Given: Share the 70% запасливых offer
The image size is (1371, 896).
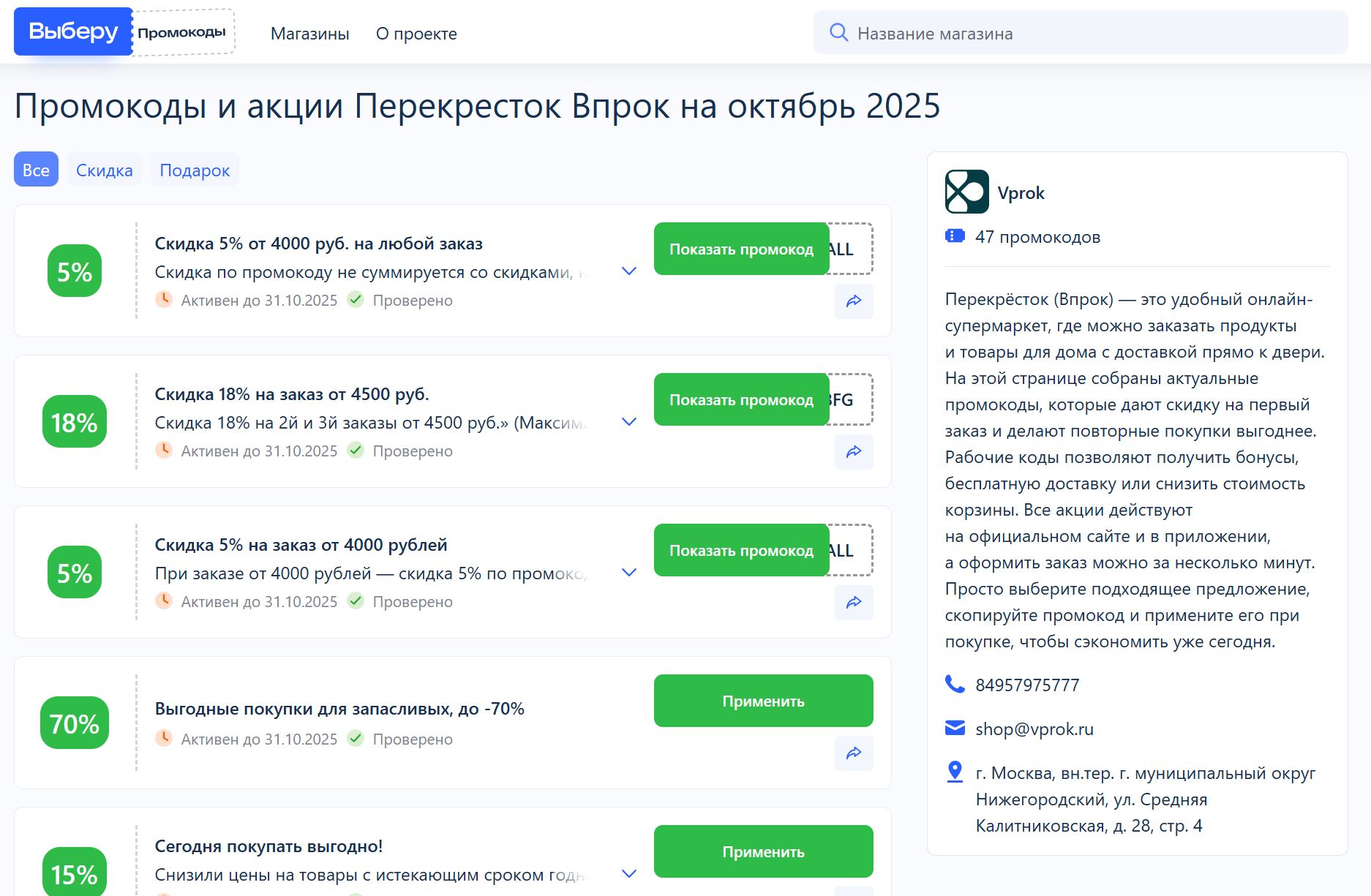Looking at the screenshot, I should (854, 753).
